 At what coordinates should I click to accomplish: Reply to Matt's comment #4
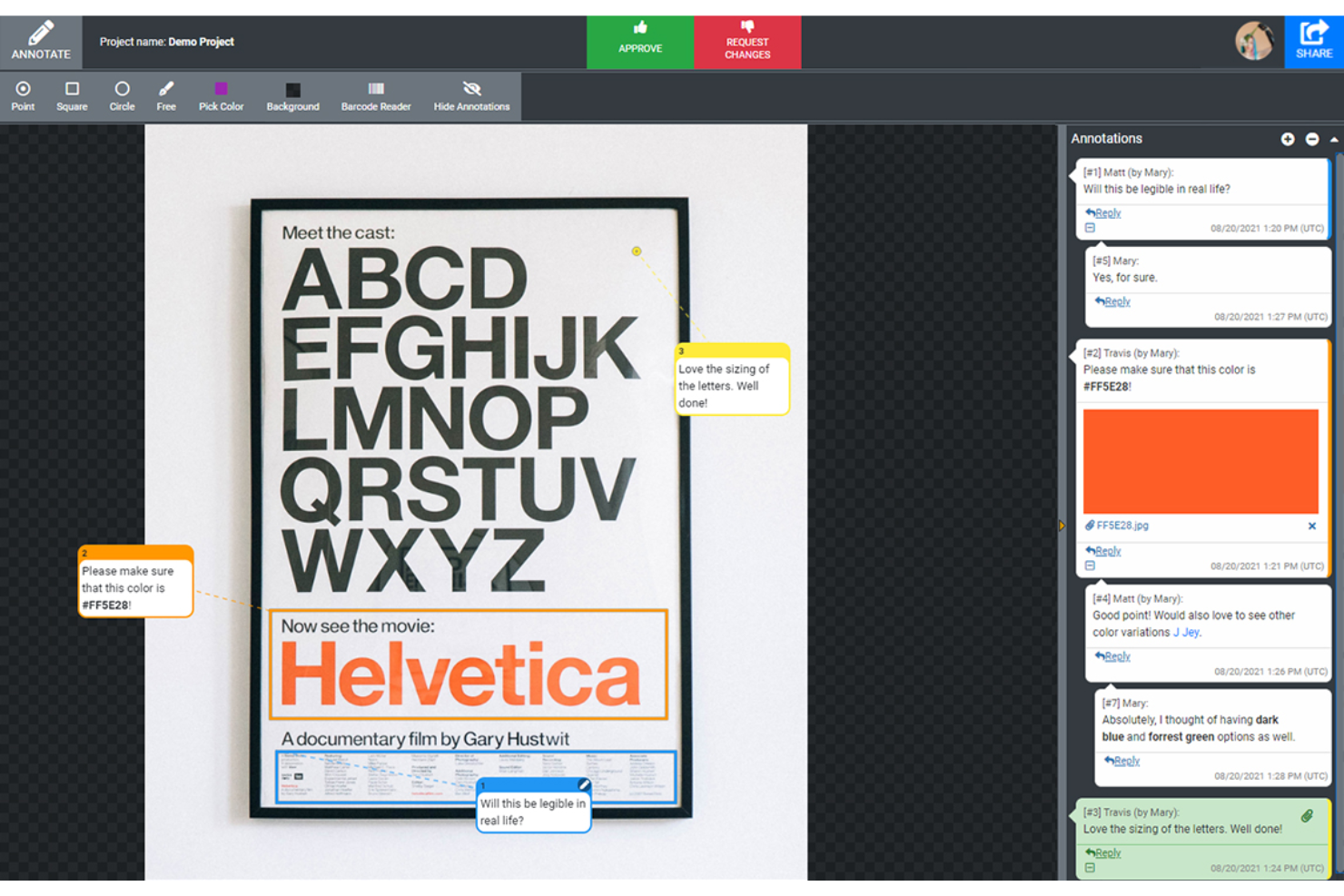coord(1112,656)
